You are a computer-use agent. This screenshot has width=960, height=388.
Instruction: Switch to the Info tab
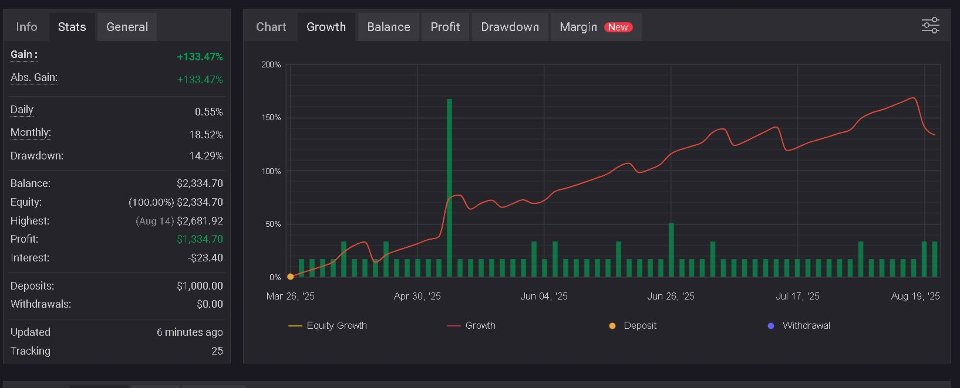[26, 27]
